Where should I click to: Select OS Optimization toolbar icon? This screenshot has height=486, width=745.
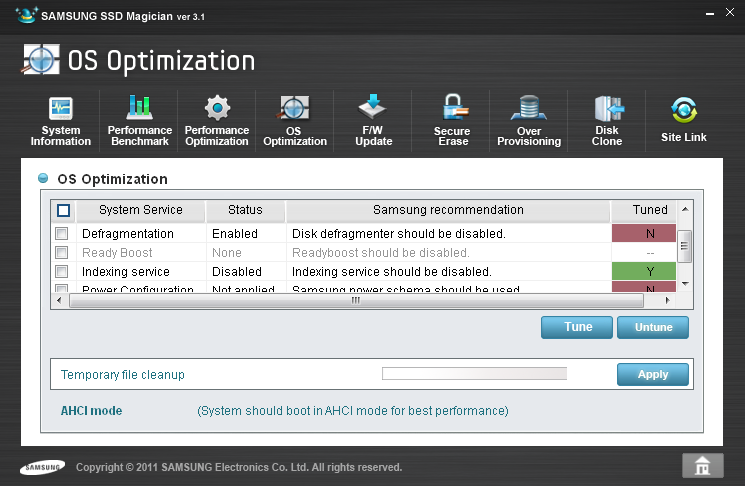click(x=293, y=108)
